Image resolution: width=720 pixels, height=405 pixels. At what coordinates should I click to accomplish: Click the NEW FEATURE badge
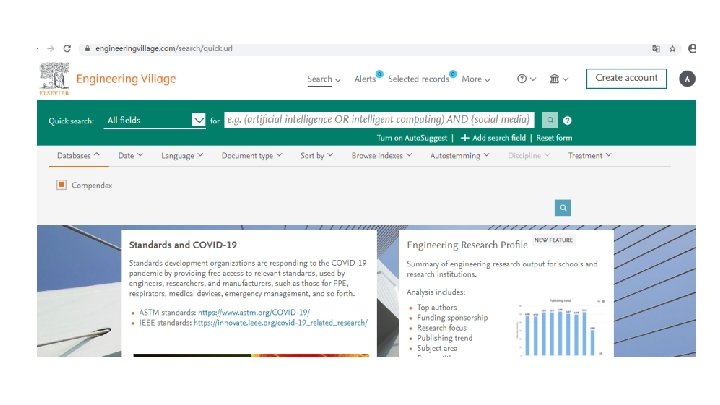[x=553, y=240]
